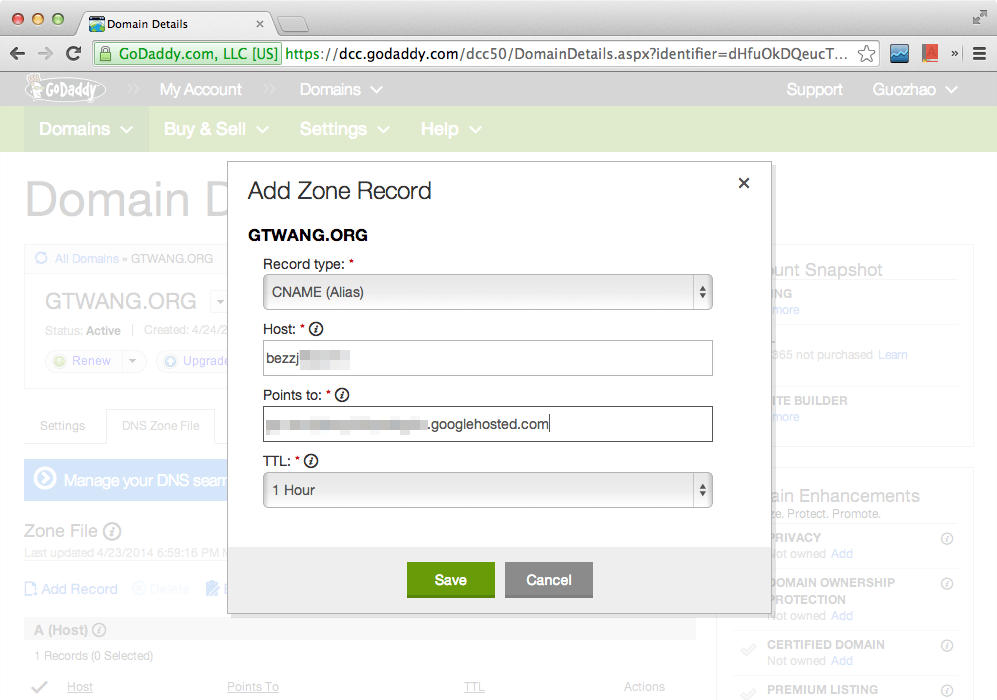Save the new zone record

(450, 580)
